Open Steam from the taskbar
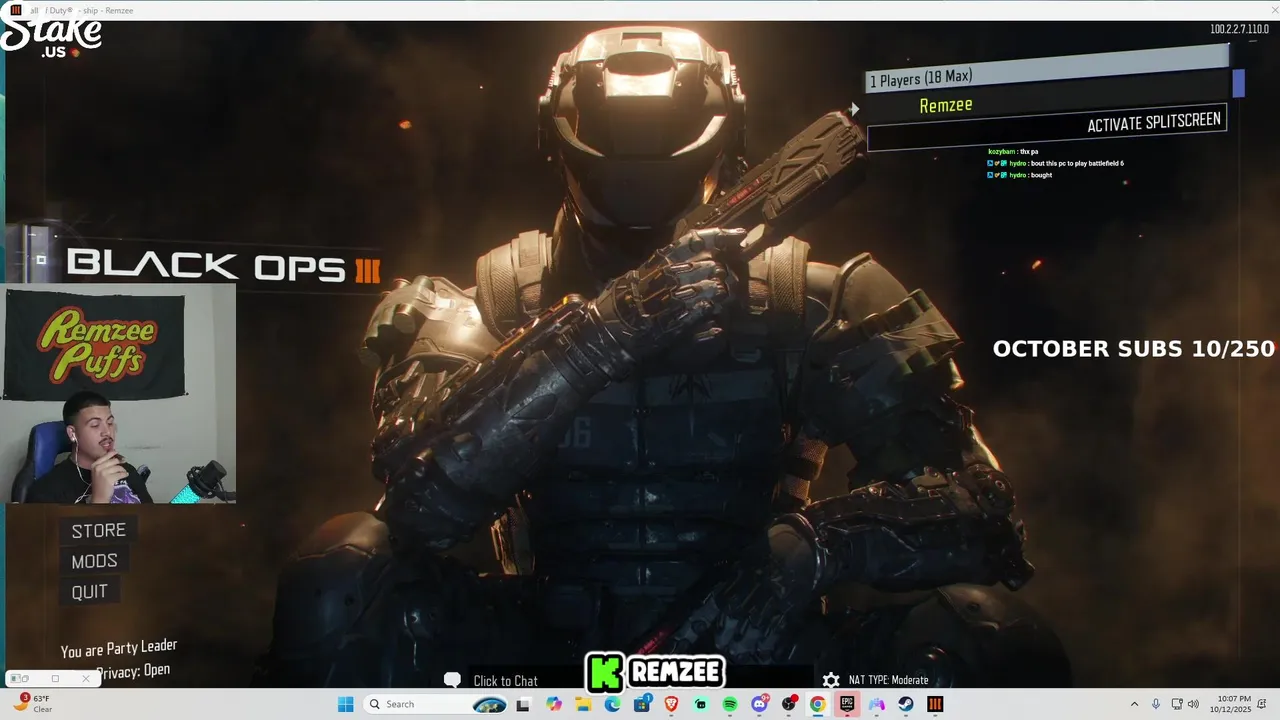The width and height of the screenshot is (1280, 720). [x=906, y=704]
